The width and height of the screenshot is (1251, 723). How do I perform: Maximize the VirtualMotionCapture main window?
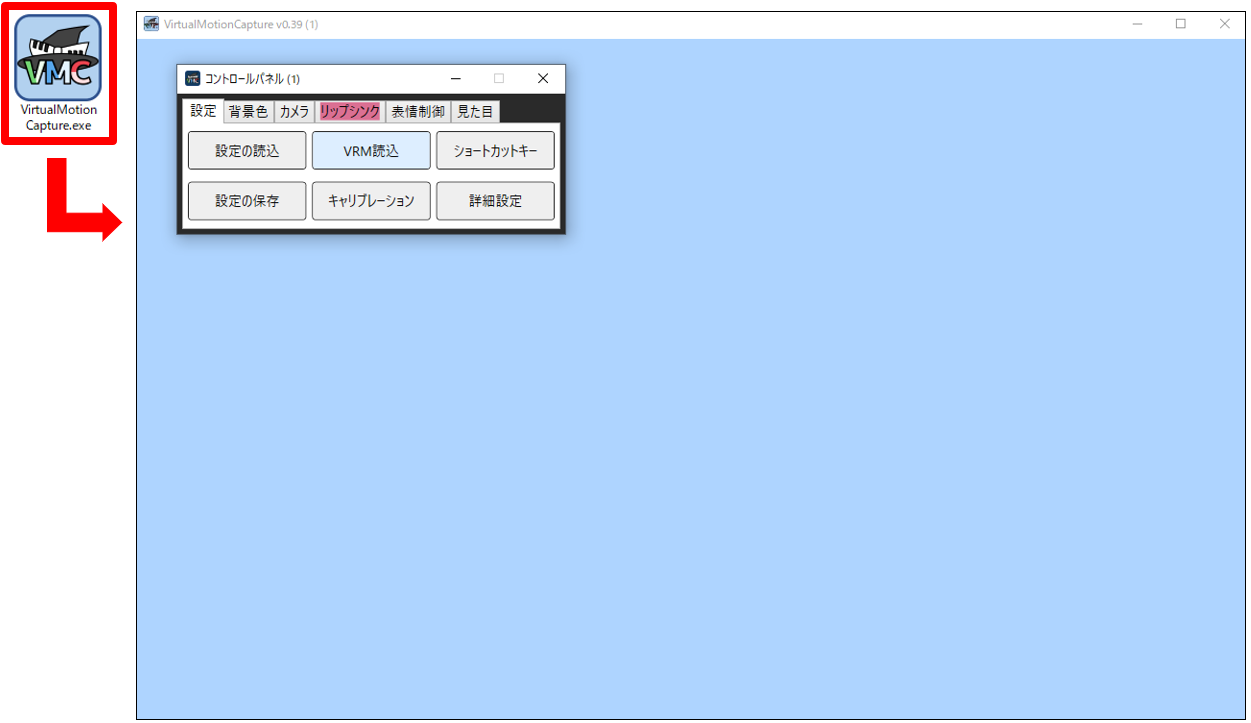[x=1181, y=24]
